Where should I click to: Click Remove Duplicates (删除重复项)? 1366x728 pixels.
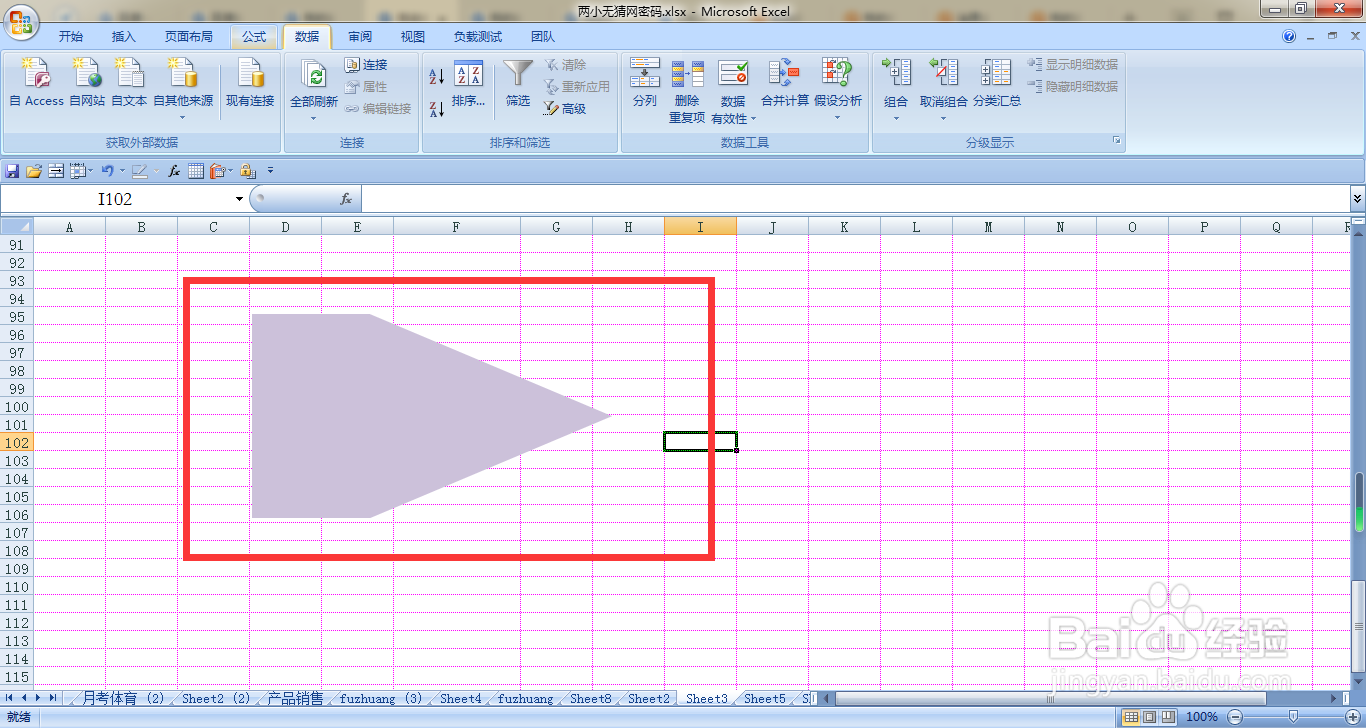(x=687, y=90)
